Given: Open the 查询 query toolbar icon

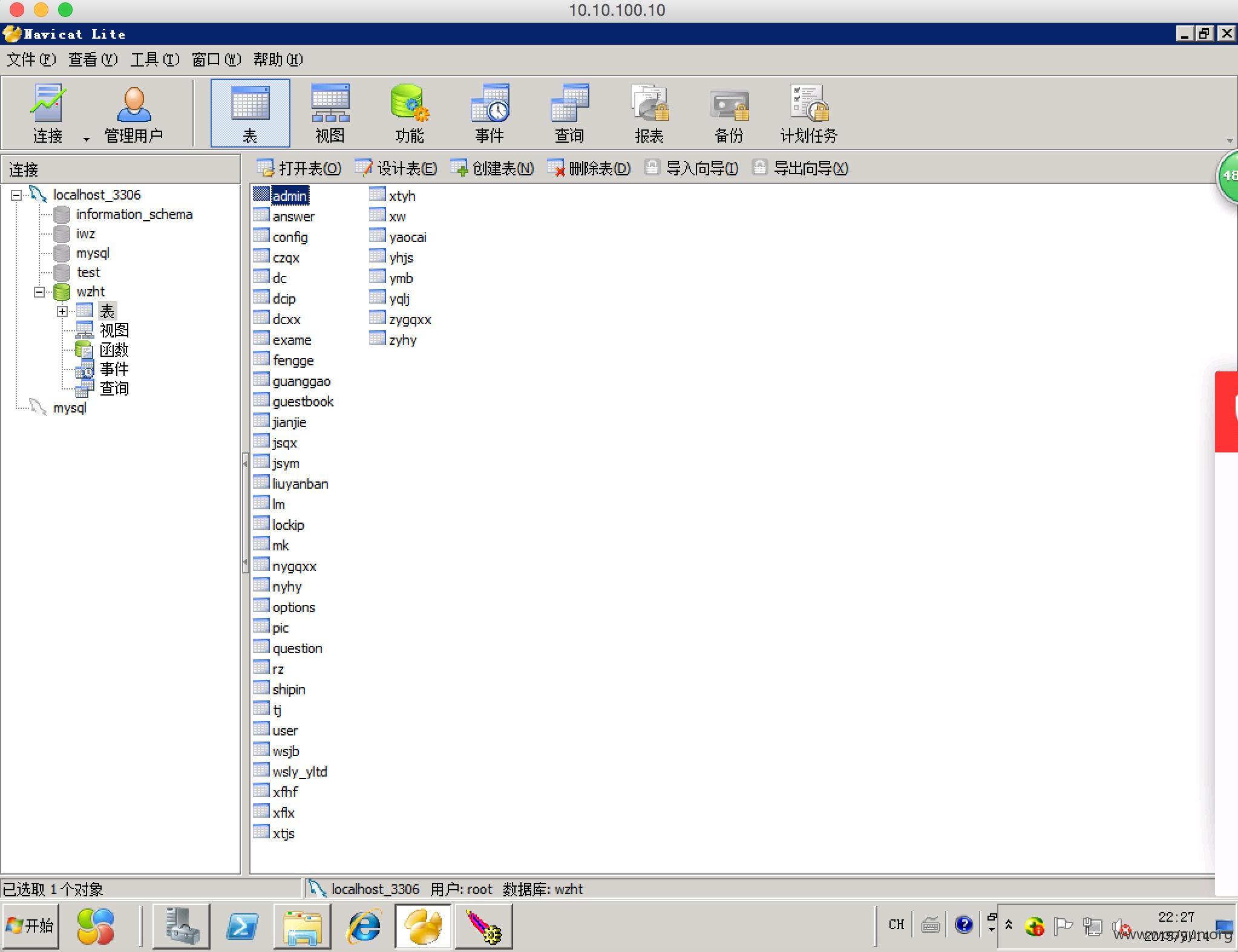Looking at the screenshot, I should (569, 114).
